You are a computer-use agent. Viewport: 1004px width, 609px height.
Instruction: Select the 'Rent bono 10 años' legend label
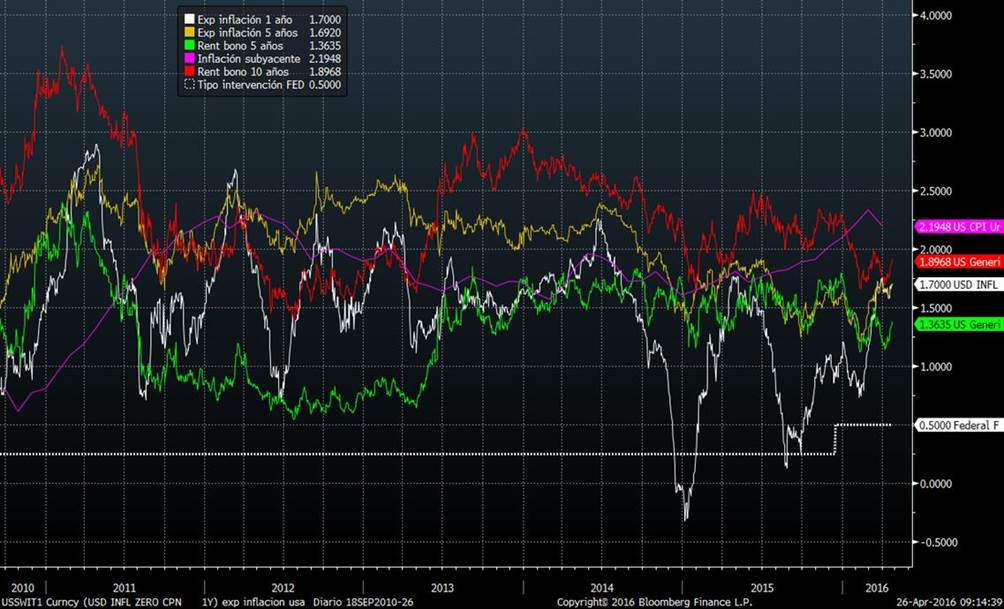[243, 72]
